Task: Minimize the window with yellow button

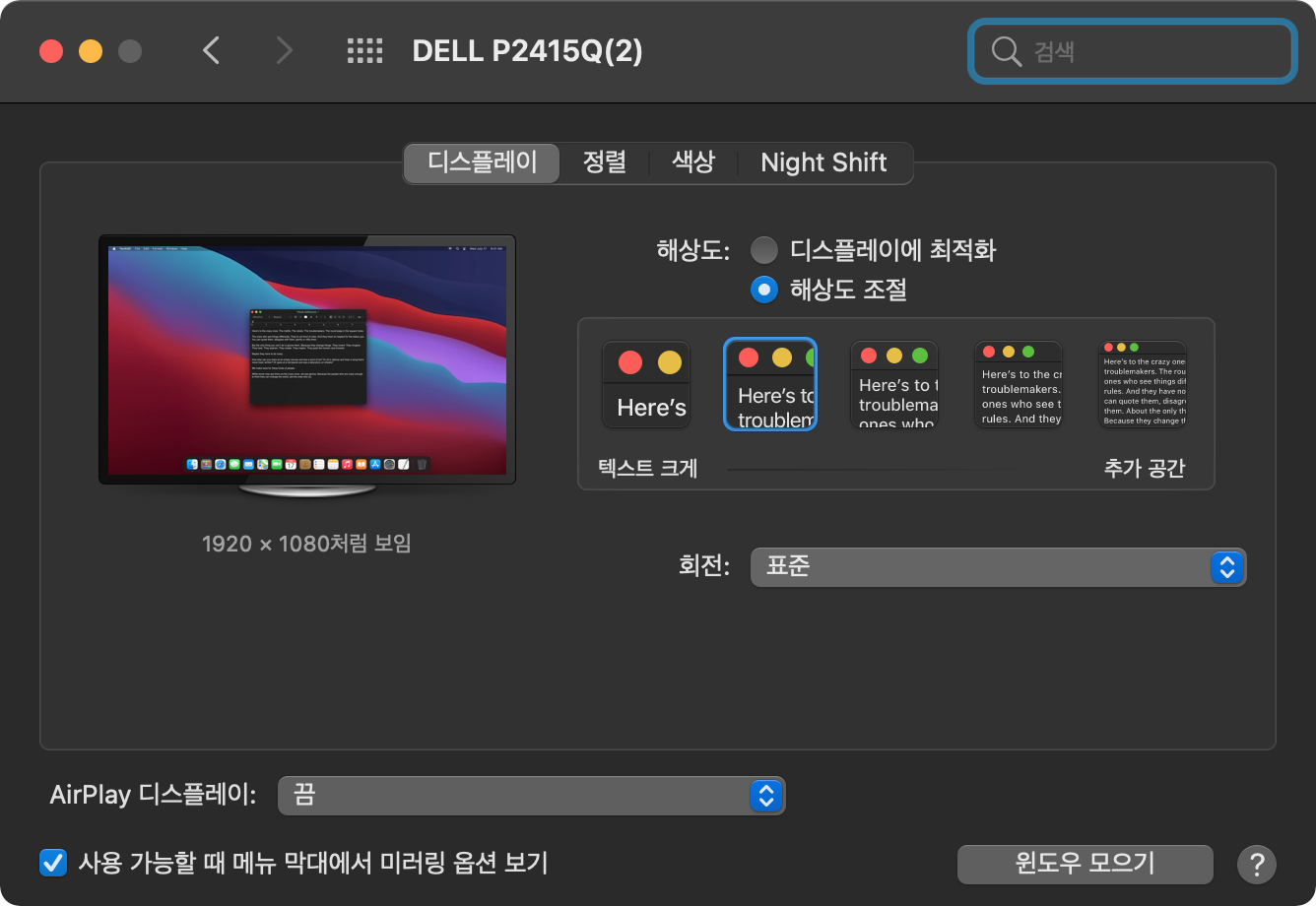Action: (x=91, y=51)
